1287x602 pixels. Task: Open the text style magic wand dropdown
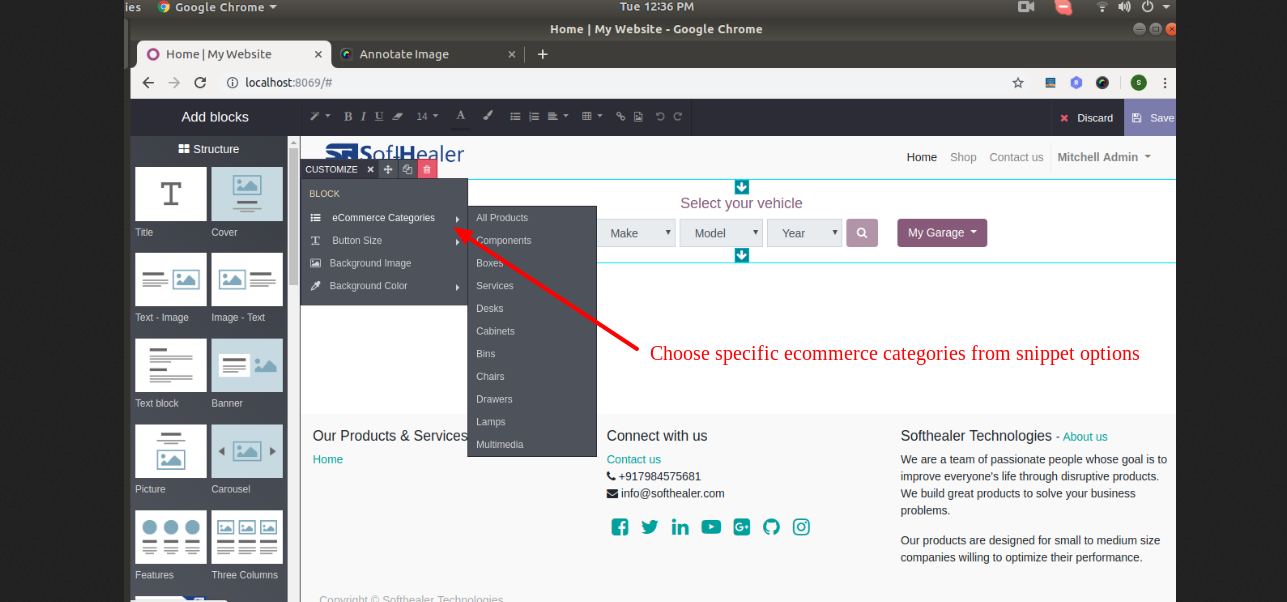click(319, 116)
